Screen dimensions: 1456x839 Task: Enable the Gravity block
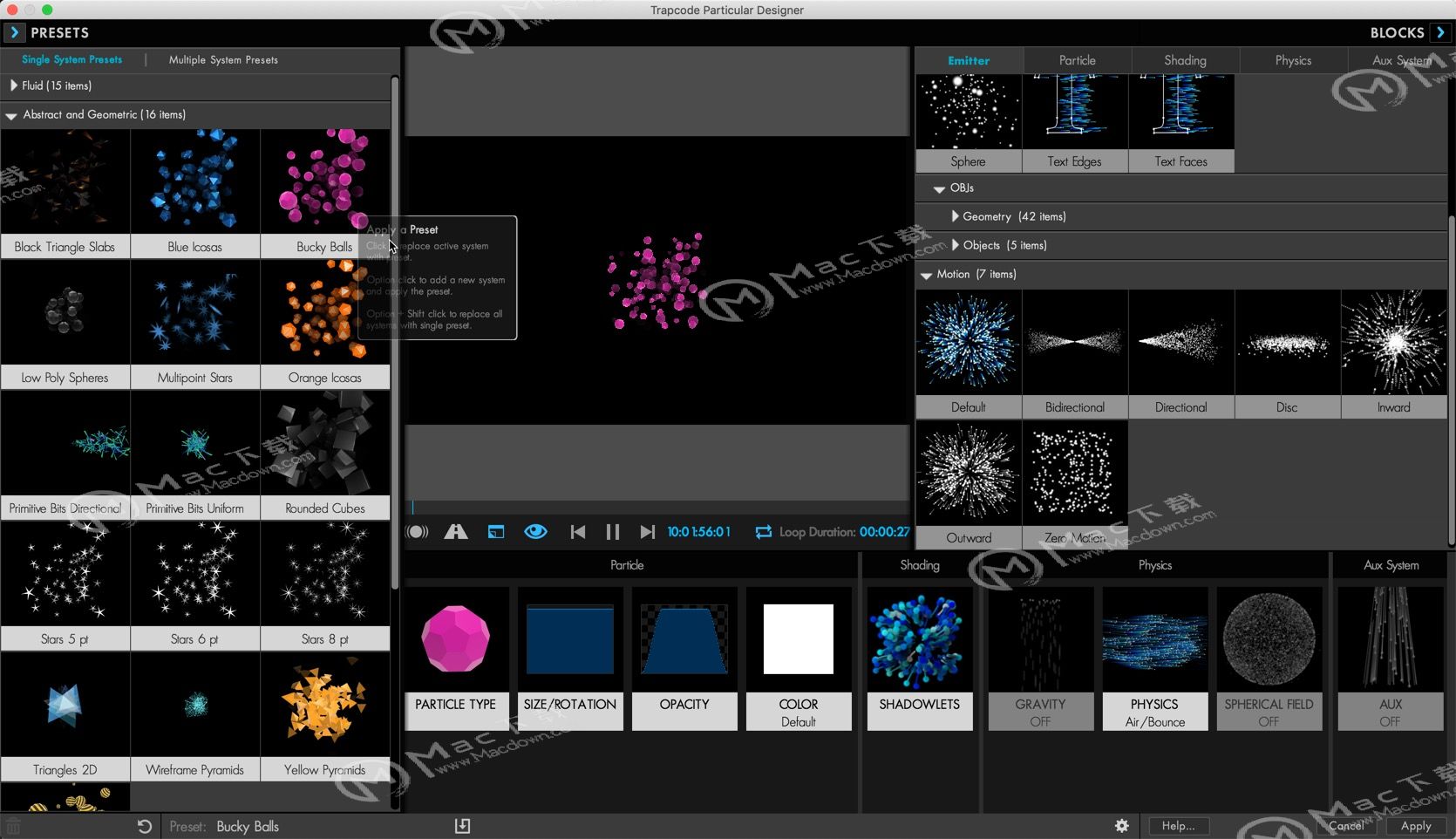coord(1041,658)
